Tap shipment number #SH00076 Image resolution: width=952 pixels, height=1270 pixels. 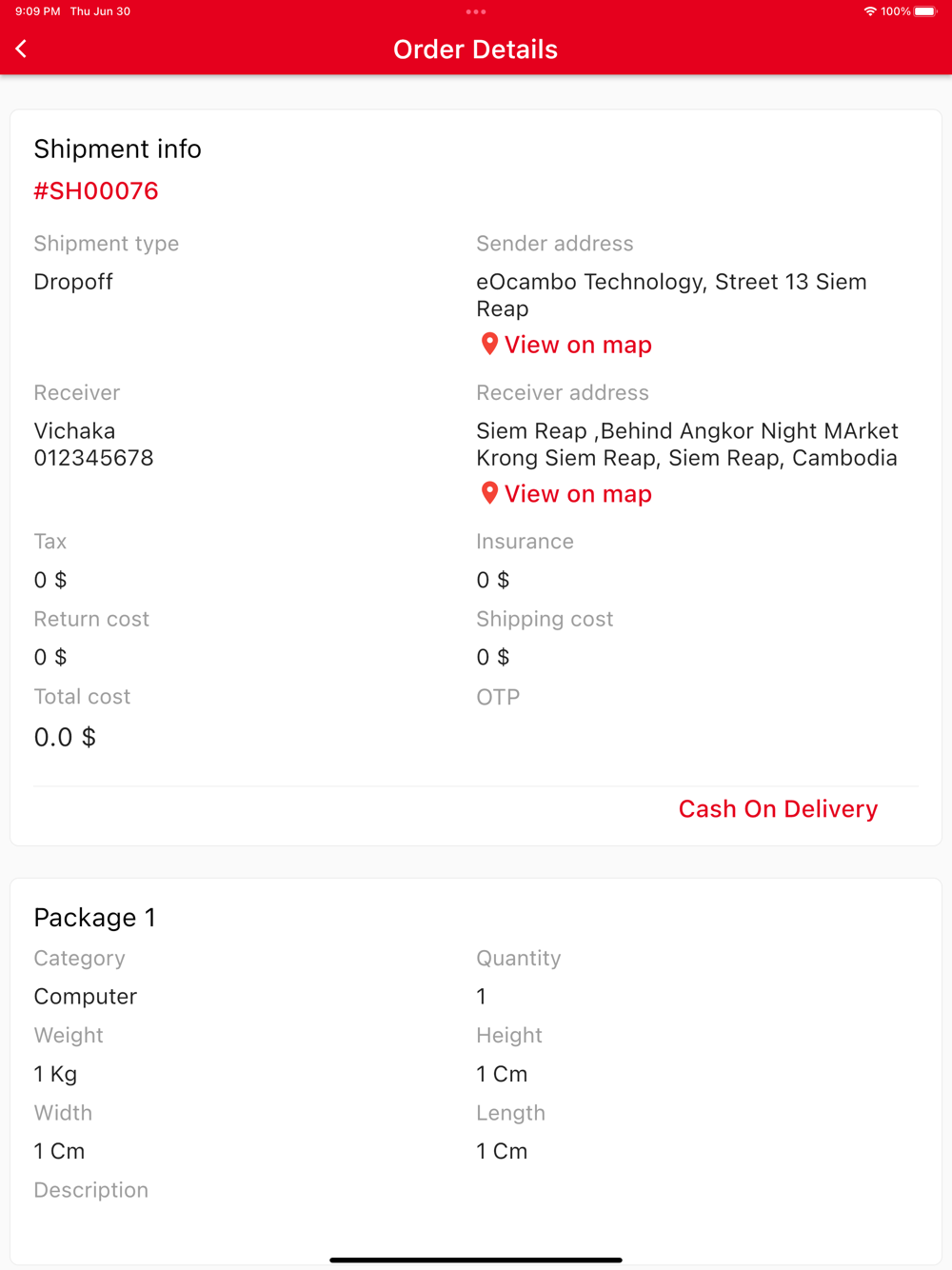coord(96,191)
